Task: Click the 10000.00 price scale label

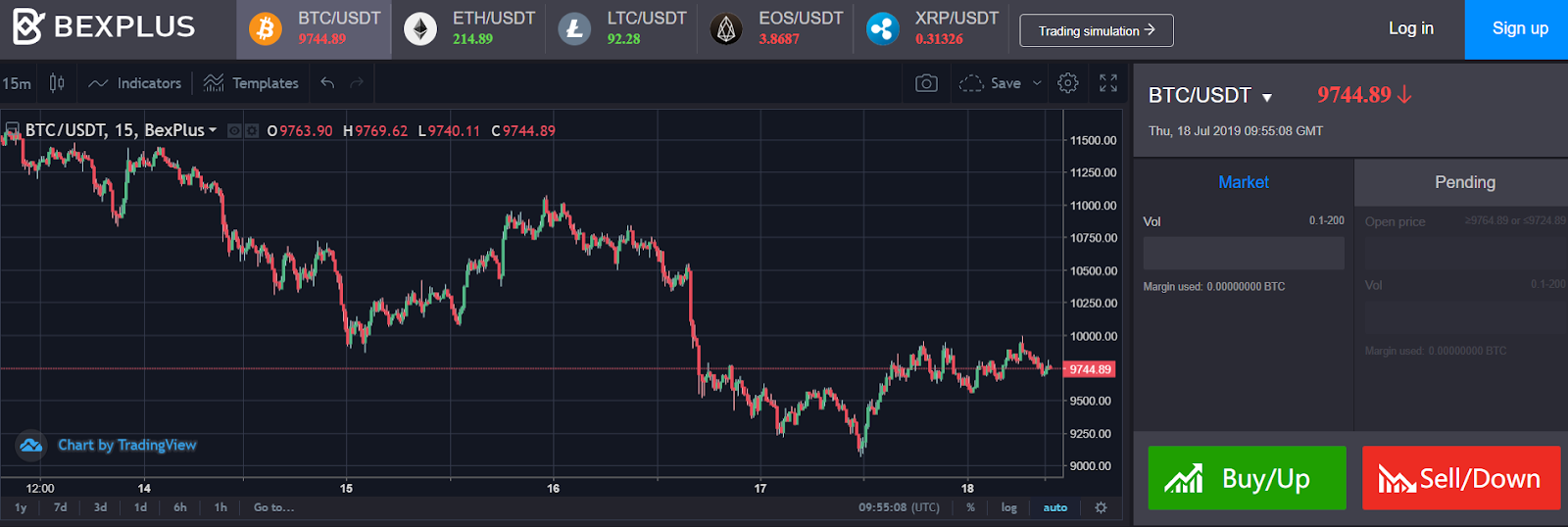Action: tap(1093, 336)
